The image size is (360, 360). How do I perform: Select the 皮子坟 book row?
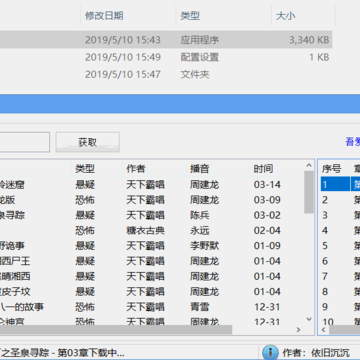[152, 292]
